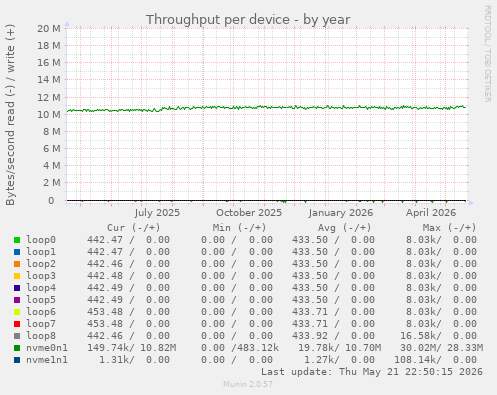Select the loop5 legend label
Image resolution: width=497 pixels, height=395 pixels.
pos(41,300)
